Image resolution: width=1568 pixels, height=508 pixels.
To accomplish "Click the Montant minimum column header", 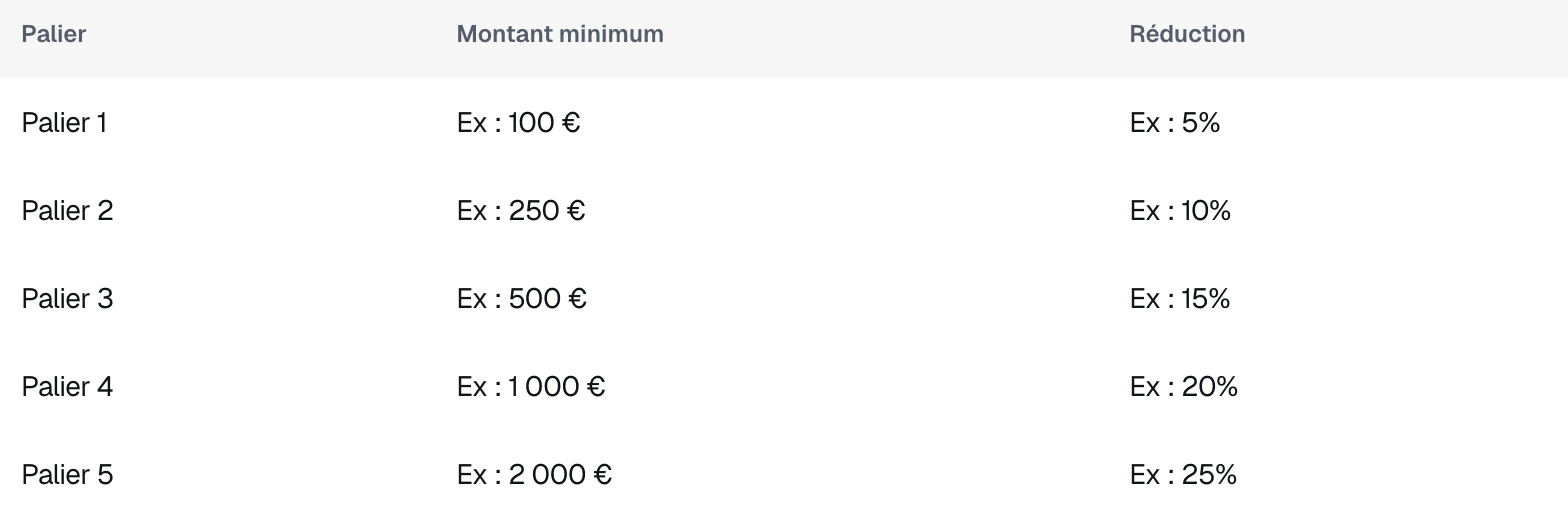I will point(560,34).
